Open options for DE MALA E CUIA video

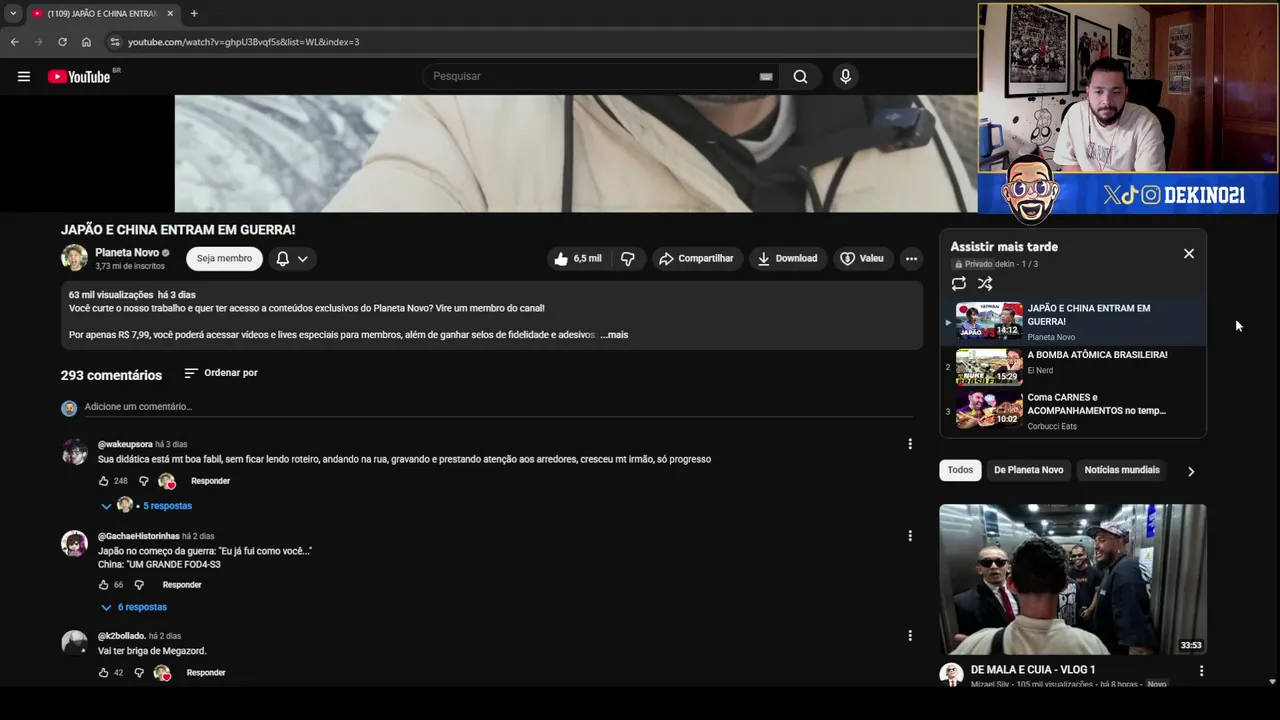click(1201, 671)
